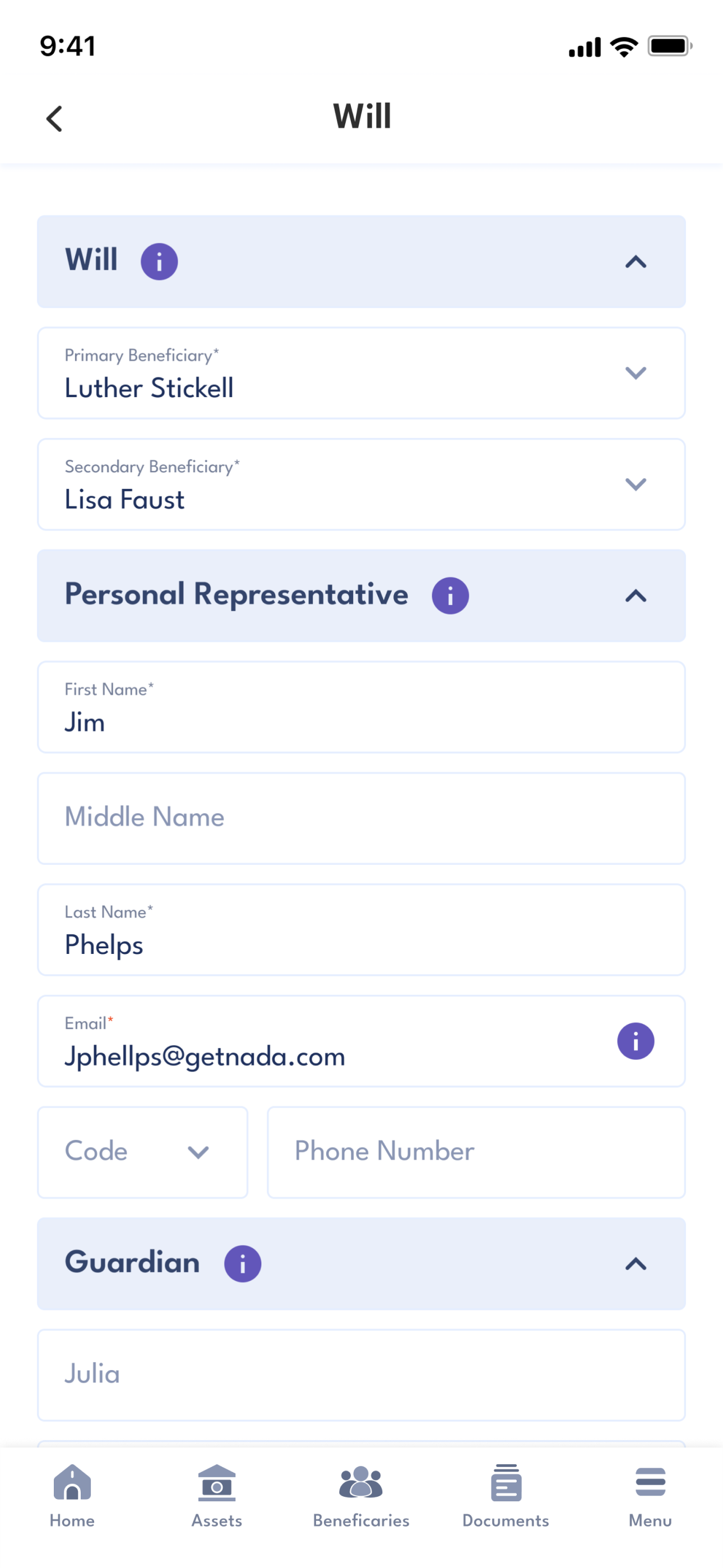Open Guardian section info icon
Image resolution: width=723 pixels, height=1568 pixels.
(x=242, y=1263)
